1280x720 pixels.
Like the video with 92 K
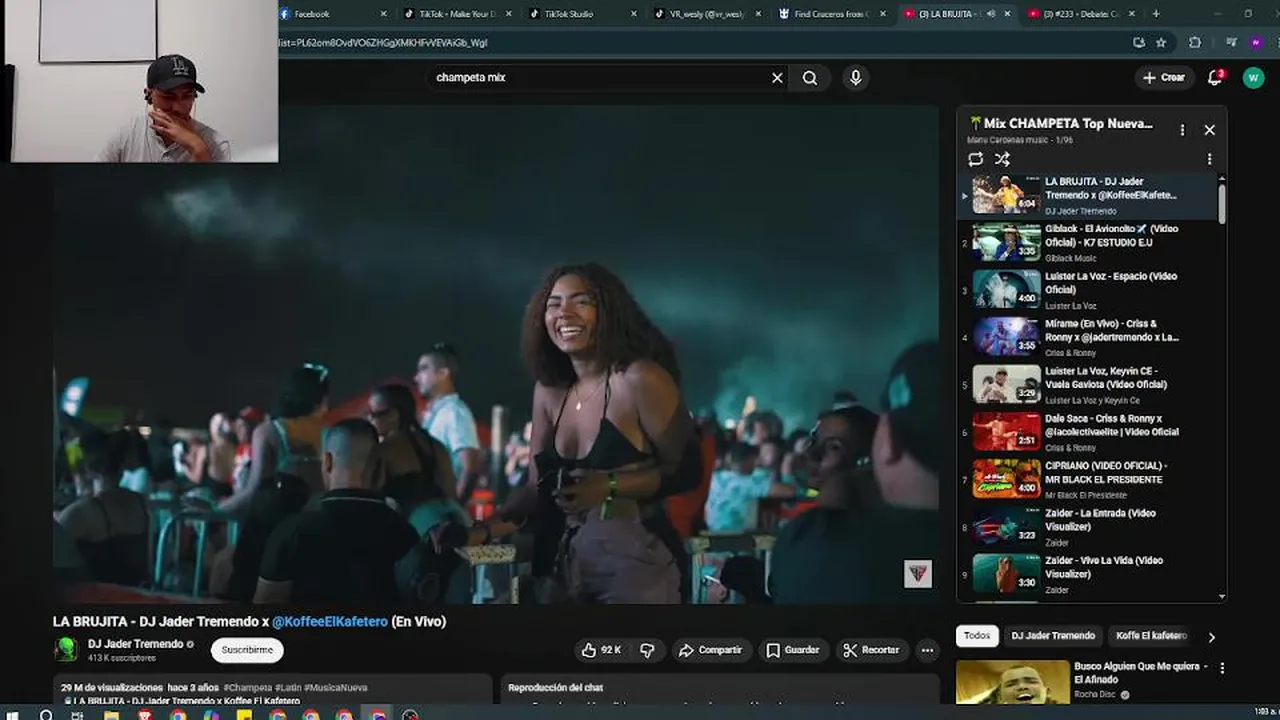601,650
